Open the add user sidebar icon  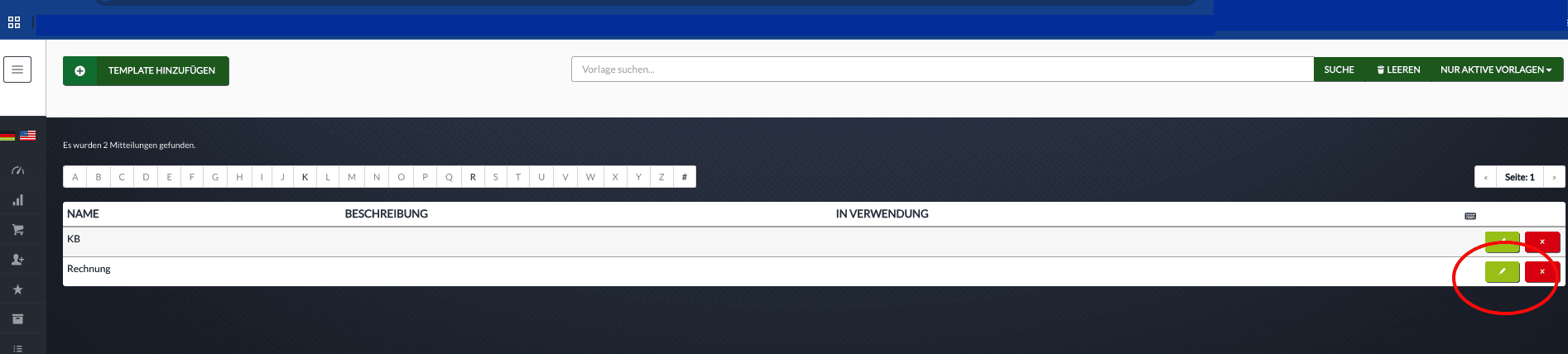coord(17,260)
